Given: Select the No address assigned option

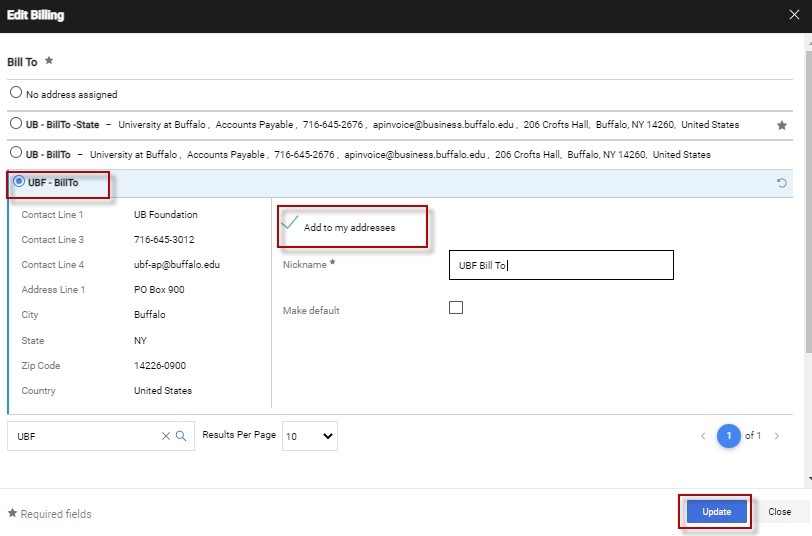Looking at the screenshot, I should pos(16,93).
